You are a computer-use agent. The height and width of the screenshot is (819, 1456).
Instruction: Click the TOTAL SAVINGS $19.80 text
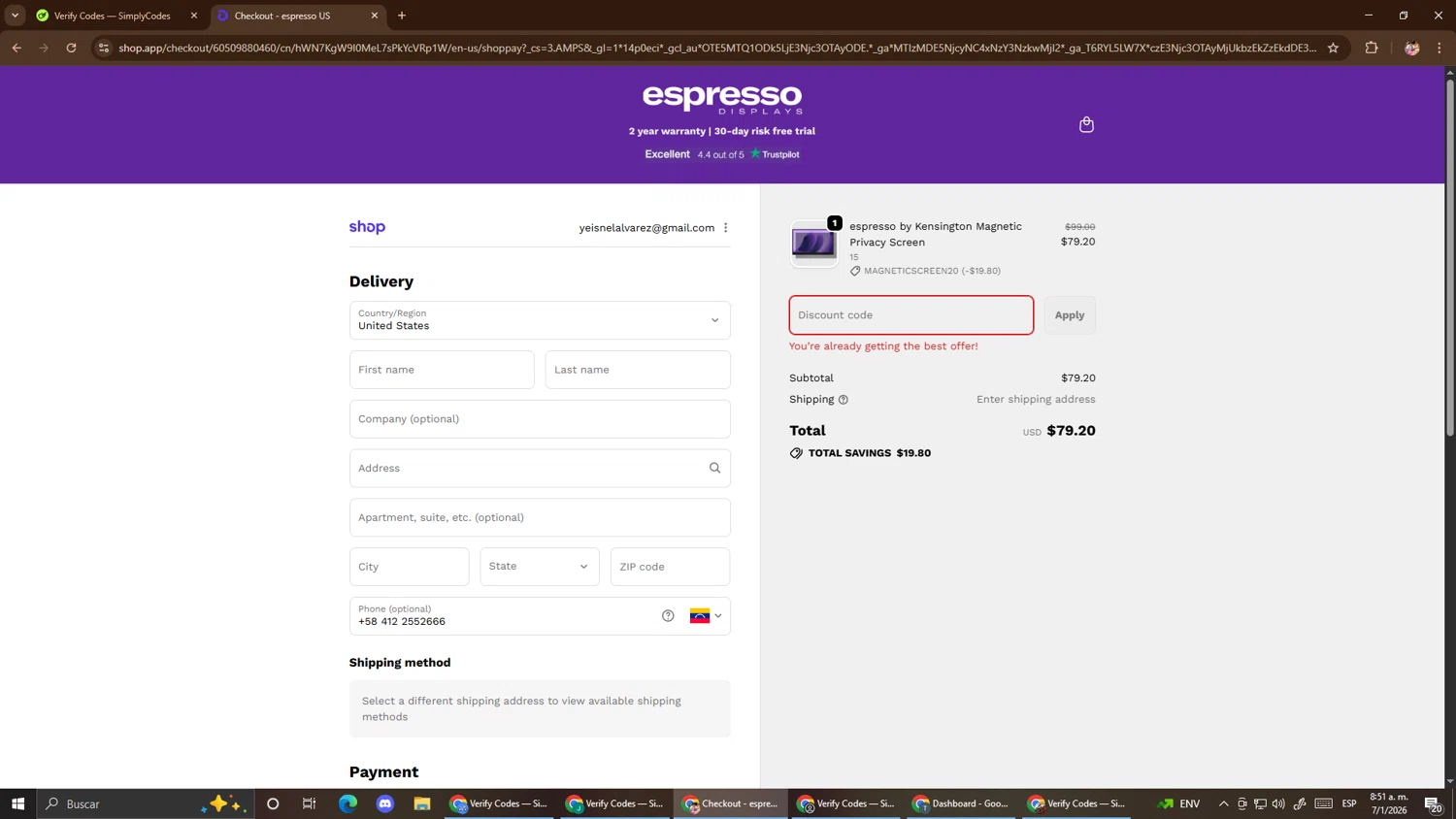click(869, 453)
